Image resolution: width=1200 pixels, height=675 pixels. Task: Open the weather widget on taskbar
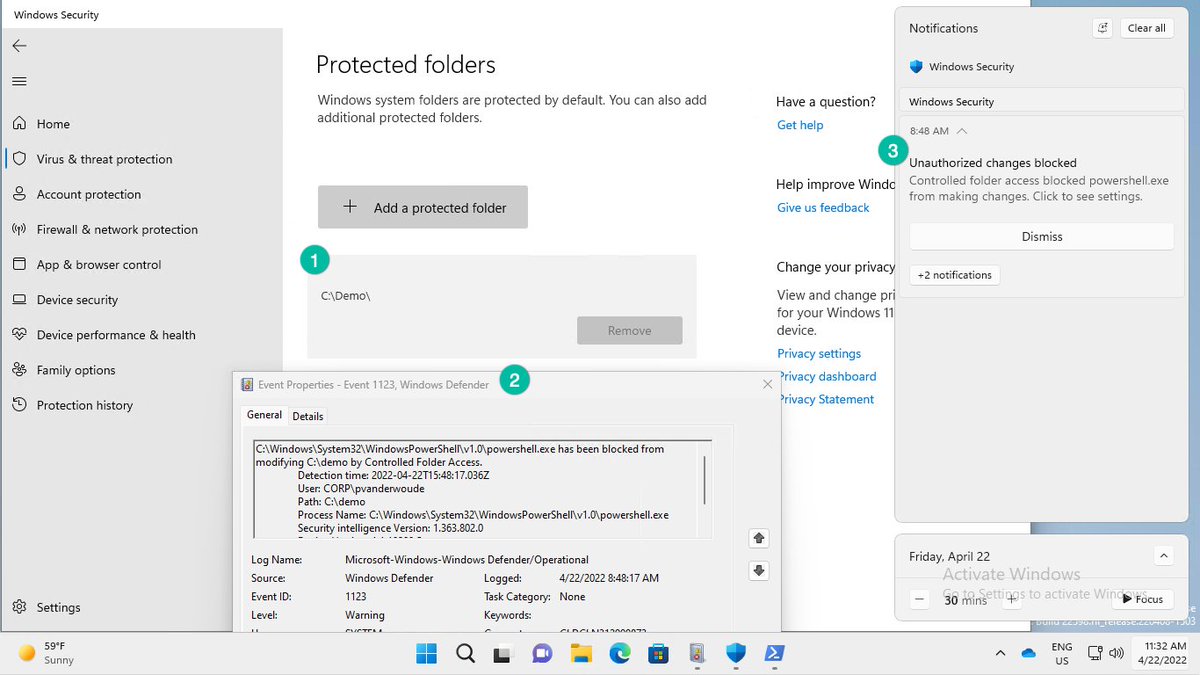coord(45,653)
